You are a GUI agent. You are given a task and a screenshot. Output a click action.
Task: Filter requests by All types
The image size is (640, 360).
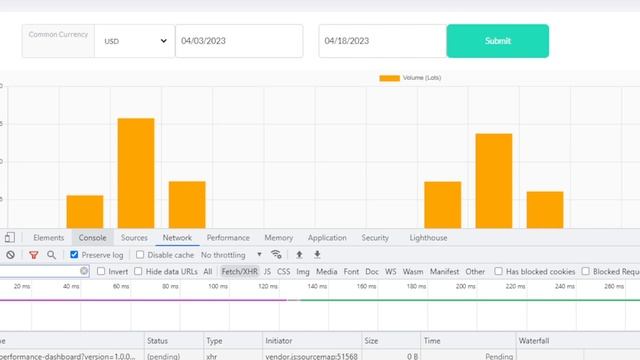208,271
